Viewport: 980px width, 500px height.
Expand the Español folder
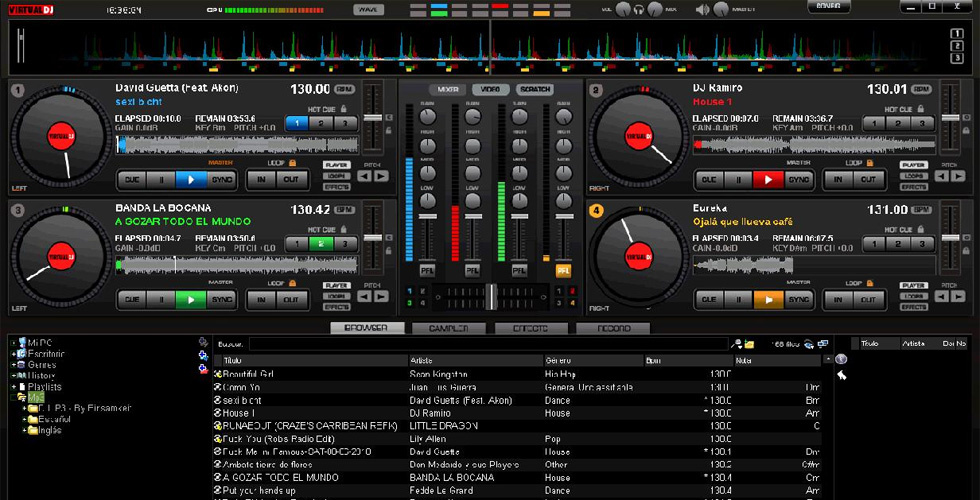[x=25, y=419]
